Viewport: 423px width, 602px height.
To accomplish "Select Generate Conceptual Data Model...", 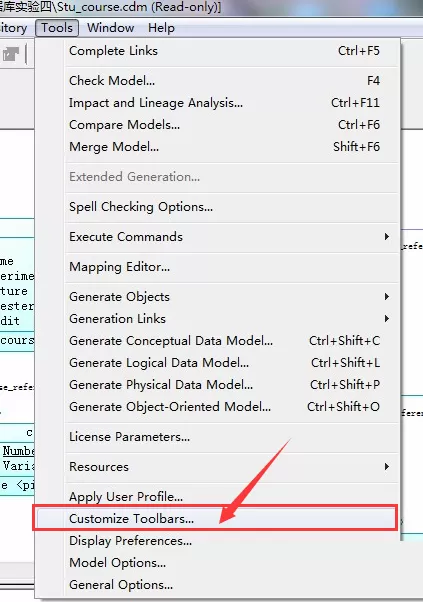I will (217, 341).
